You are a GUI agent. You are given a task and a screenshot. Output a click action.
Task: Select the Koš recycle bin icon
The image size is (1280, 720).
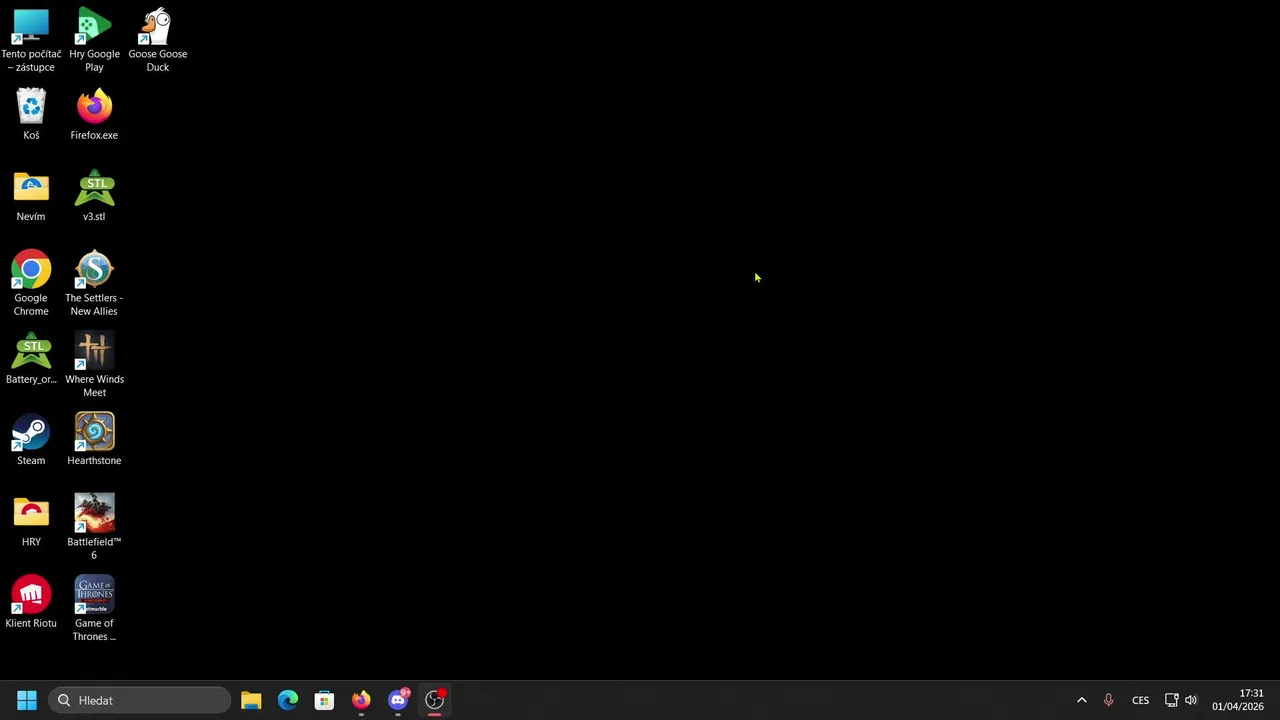(31, 114)
